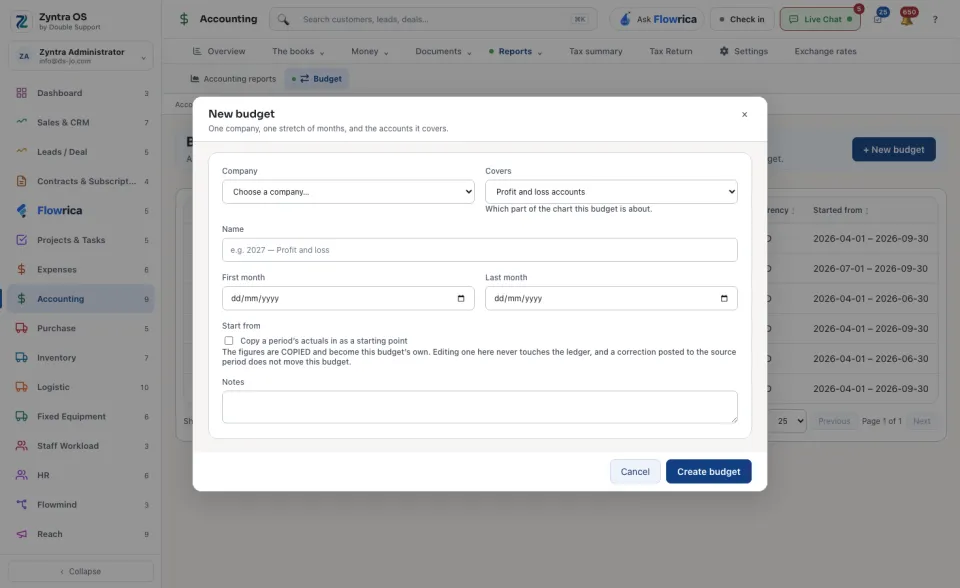Click the Flowmind branch icon
Screen dimensions: 960x588
(x=21, y=504)
